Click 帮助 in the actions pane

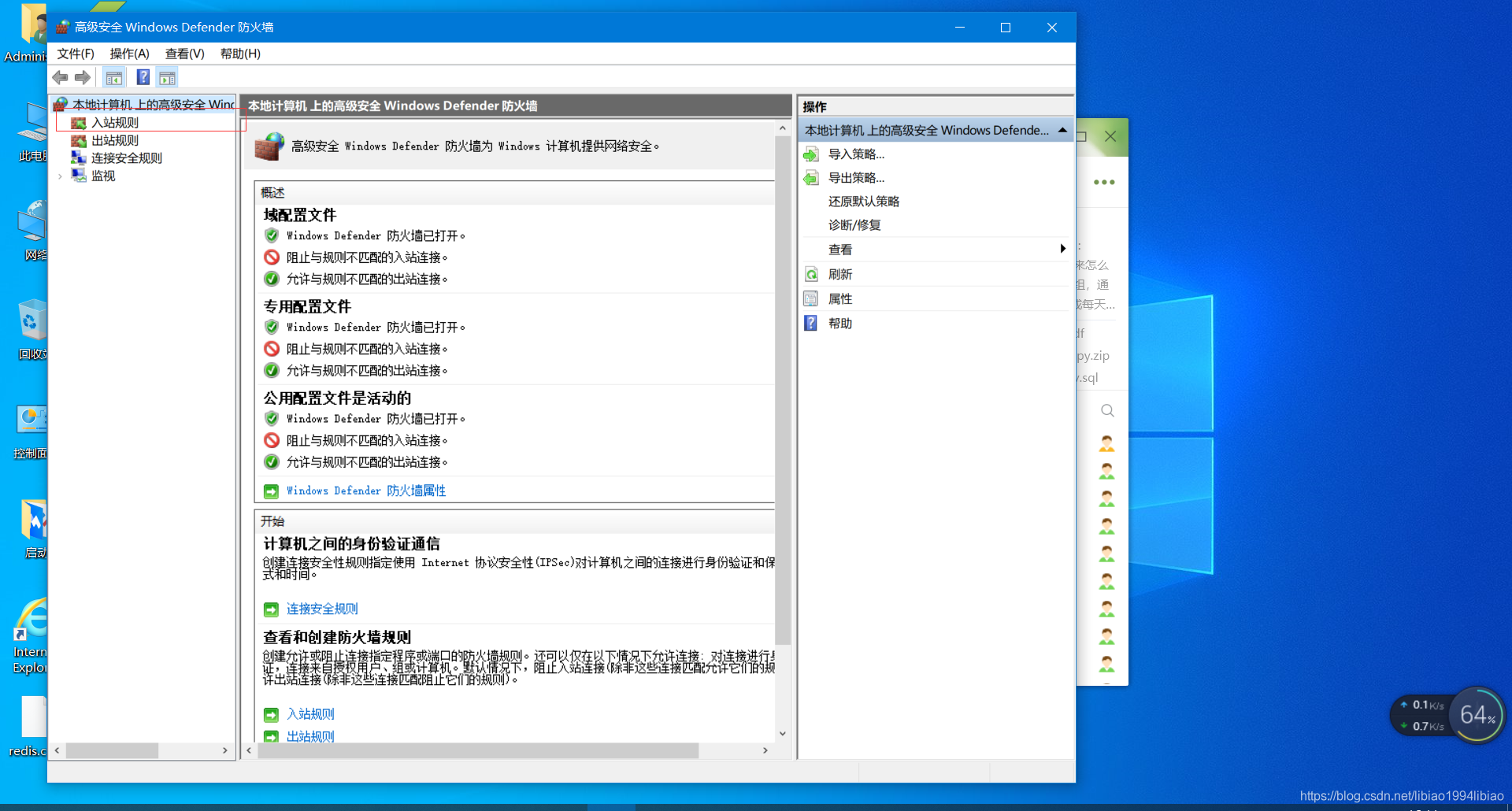[840, 323]
